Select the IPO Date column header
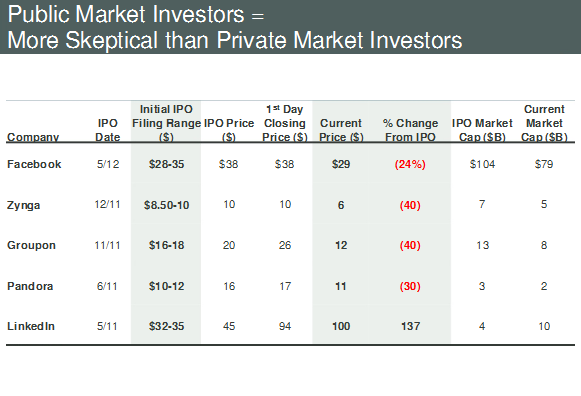581x396 pixels. (x=107, y=130)
